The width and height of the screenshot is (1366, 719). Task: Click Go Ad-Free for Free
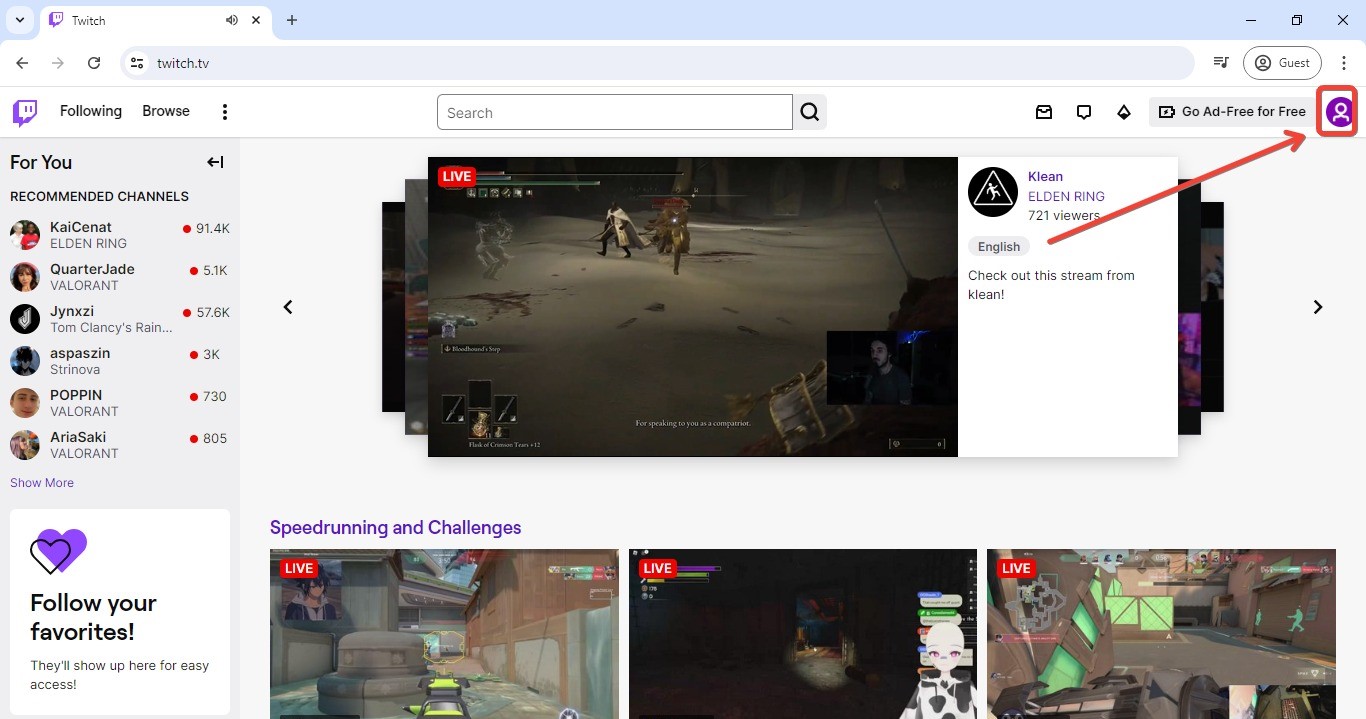[1230, 111]
